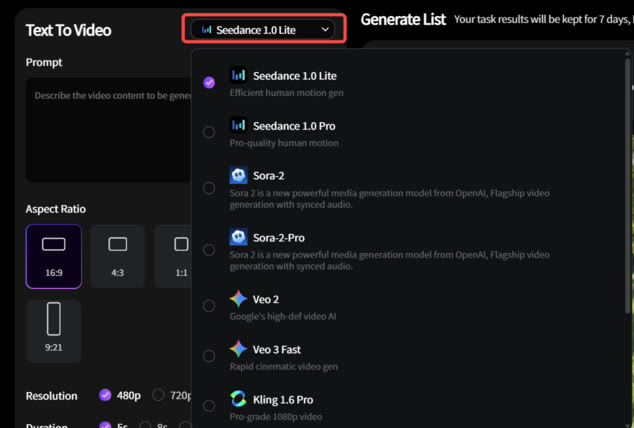Click the chevron arrow on the model selector
Screen dimensions: 634x428
tap(325, 30)
